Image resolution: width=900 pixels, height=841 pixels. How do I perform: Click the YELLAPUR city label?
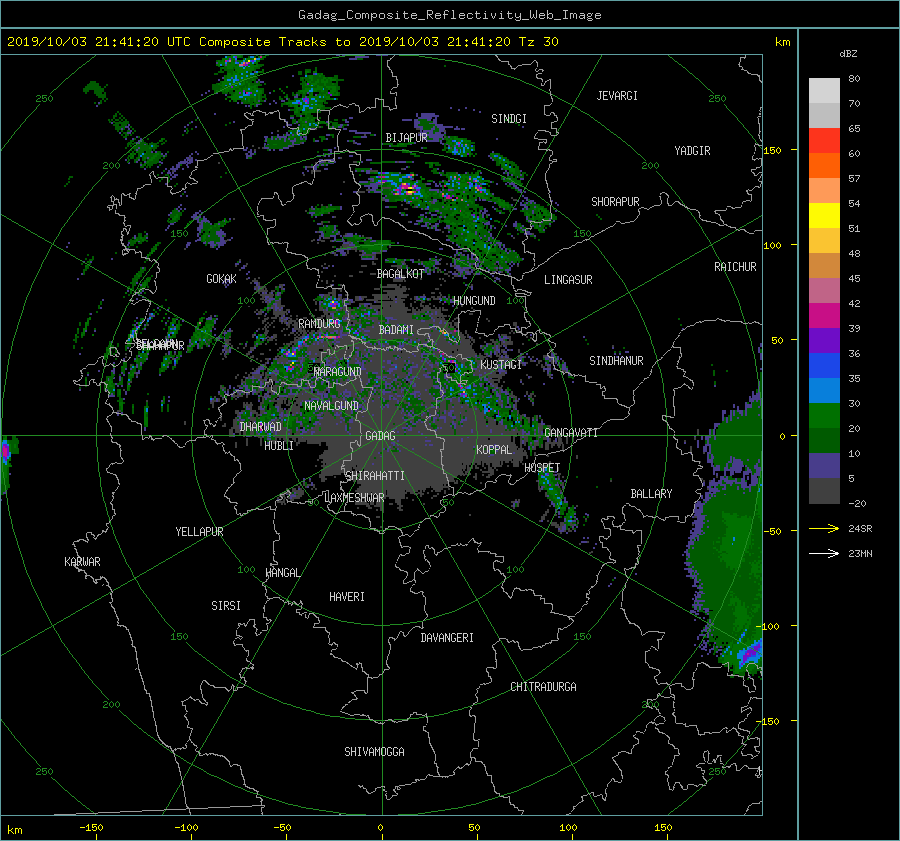pyautogui.click(x=199, y=532)
